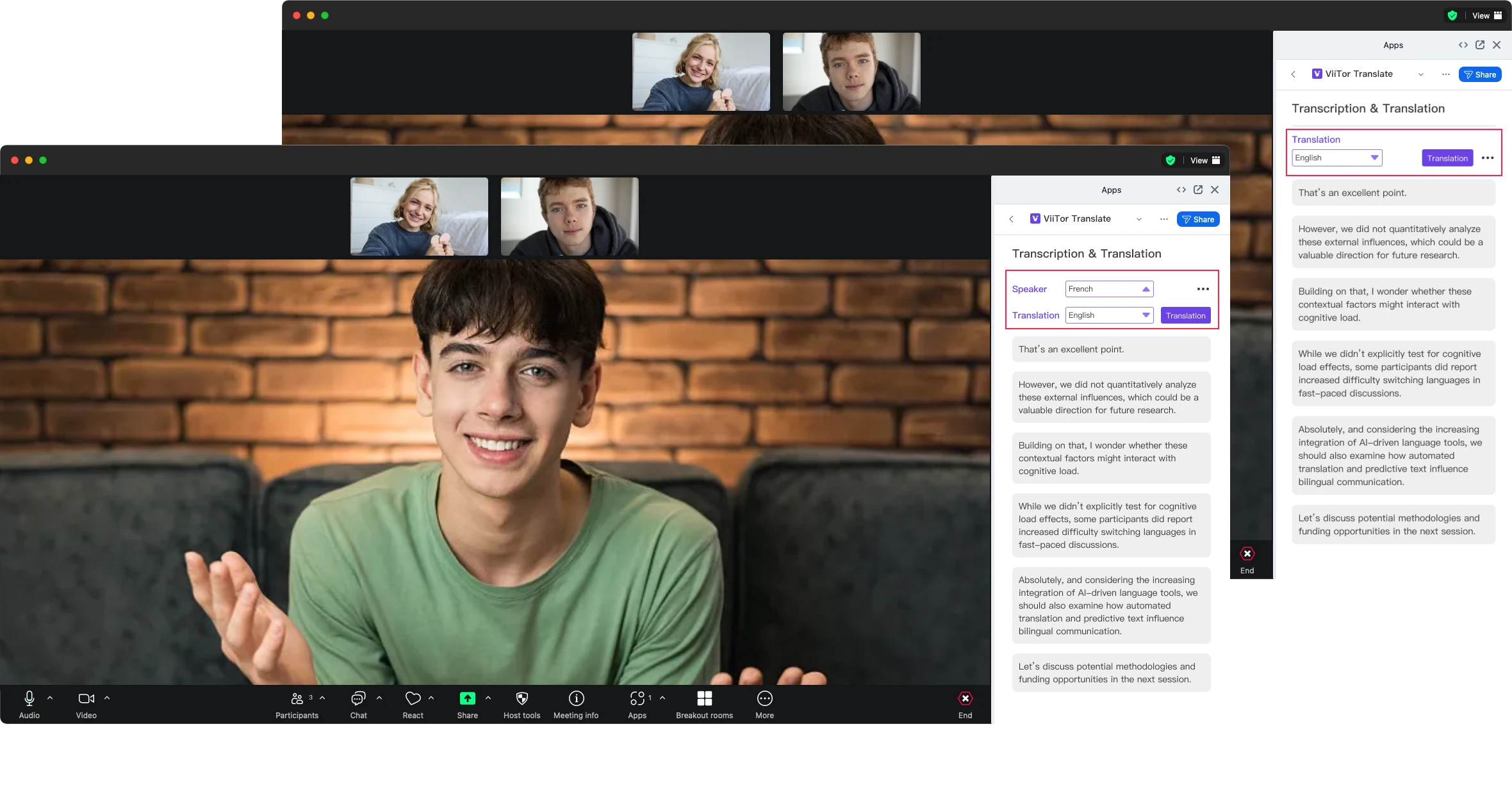Image resolution: width=1512 pixels, height=797 pixels.
Task: Expand ViiTor Translate app dropdown, back window
Action: 1421,74
